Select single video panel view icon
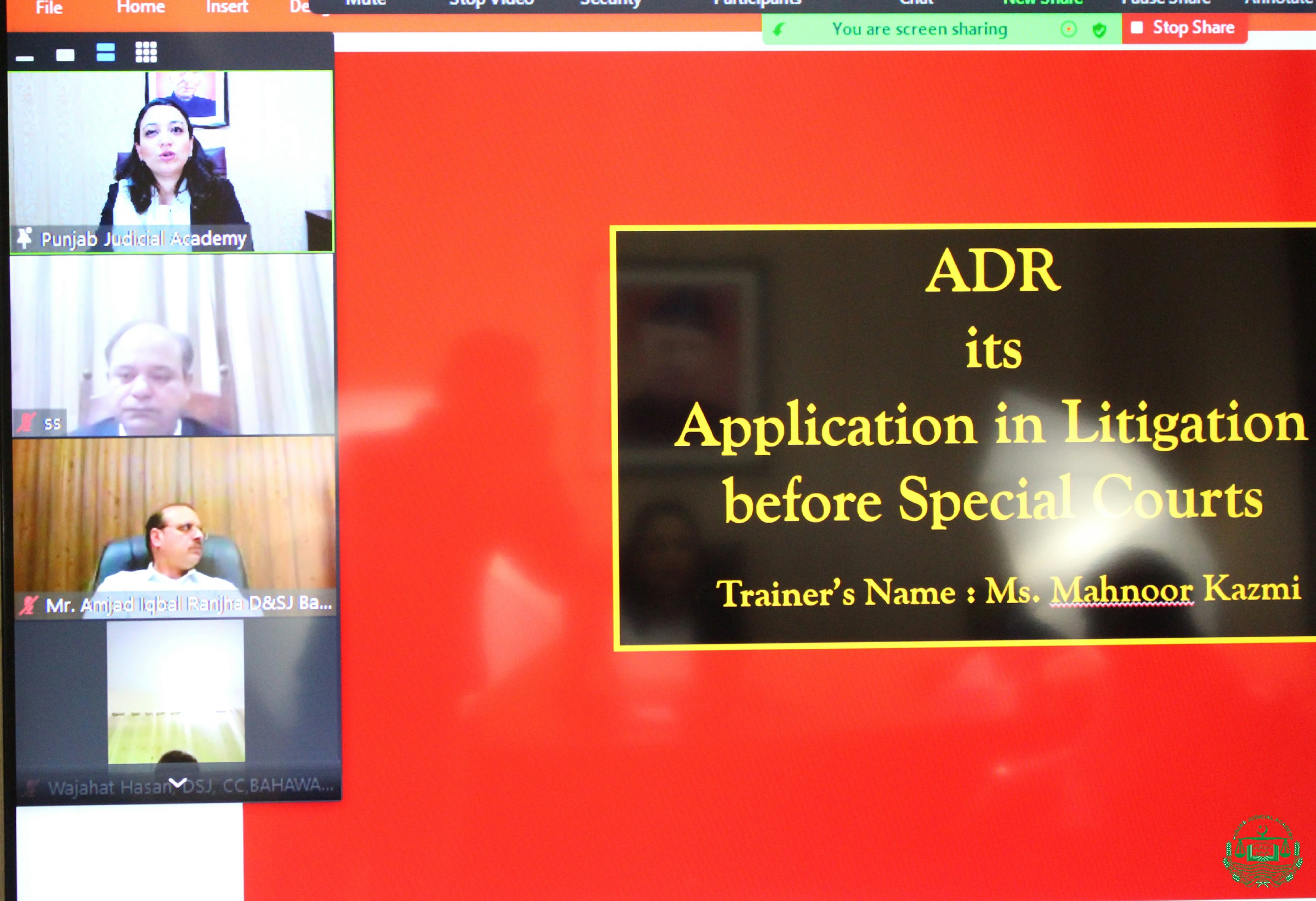Image resolution: width=1316 pixels, height=901 pixels. (65, 54)
